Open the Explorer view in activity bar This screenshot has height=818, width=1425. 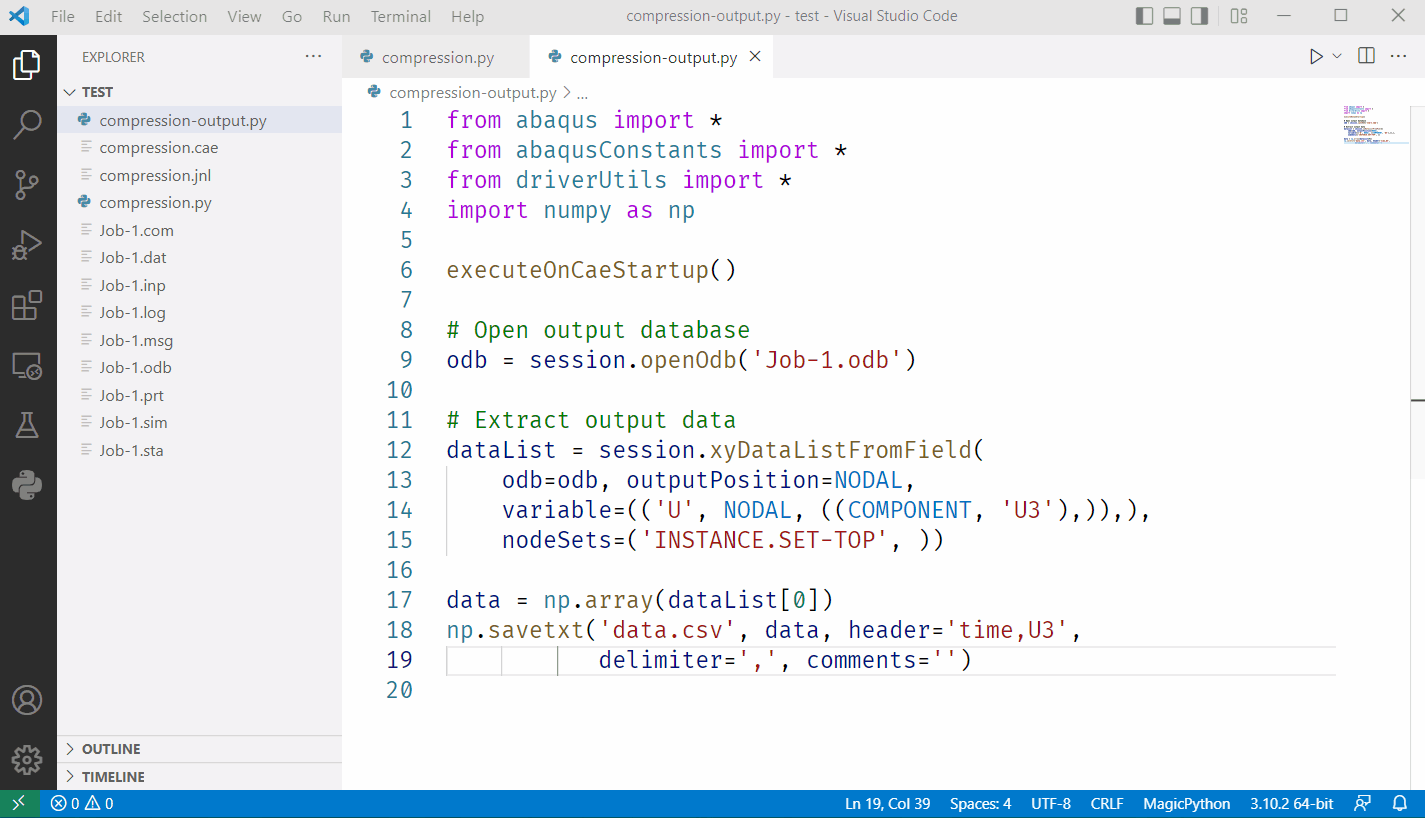(x=27, y=66)
